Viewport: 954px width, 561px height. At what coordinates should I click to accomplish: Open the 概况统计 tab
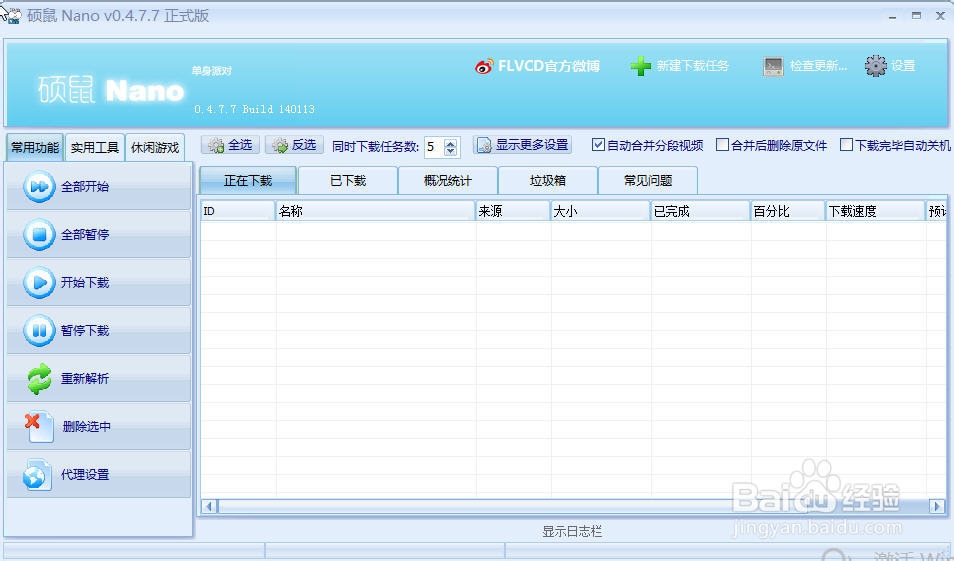click(x=448, y=181)
